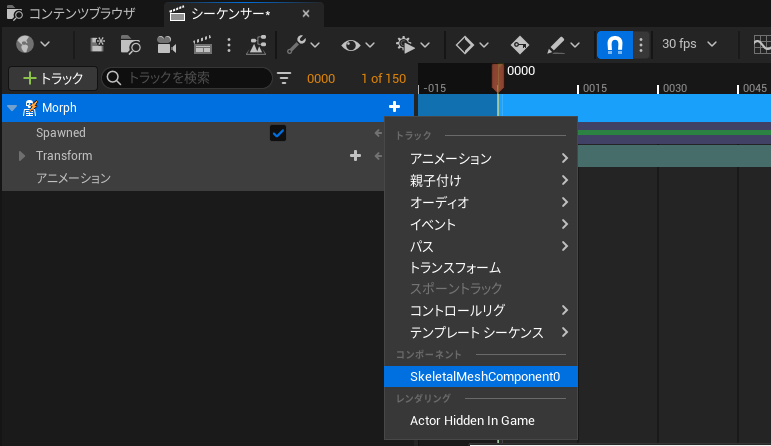Click the add Track button
Screen dimensions: 771x446
(x=53, y=78)
